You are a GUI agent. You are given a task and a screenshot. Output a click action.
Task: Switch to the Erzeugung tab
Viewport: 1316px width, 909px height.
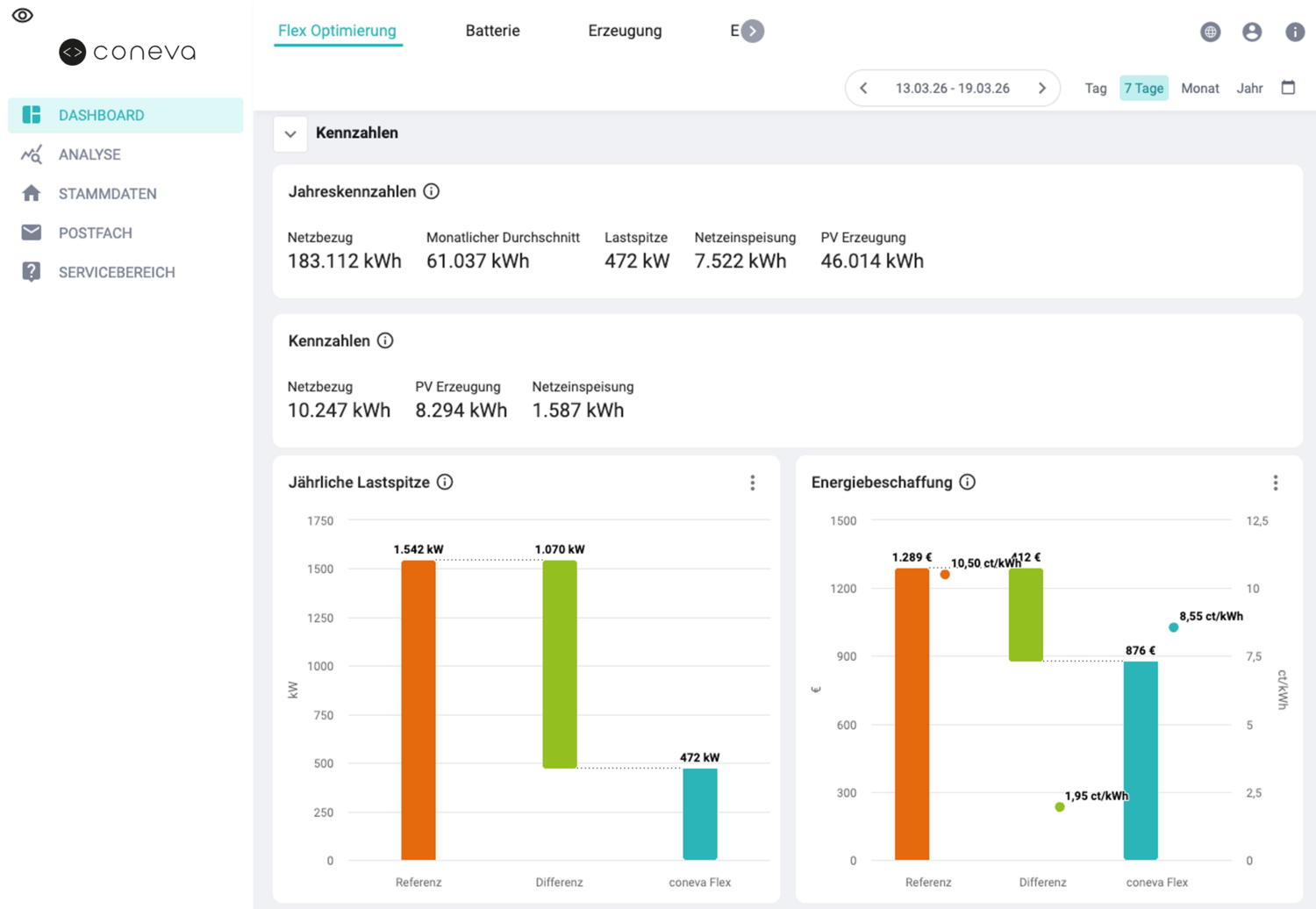(x=625, y=31)
